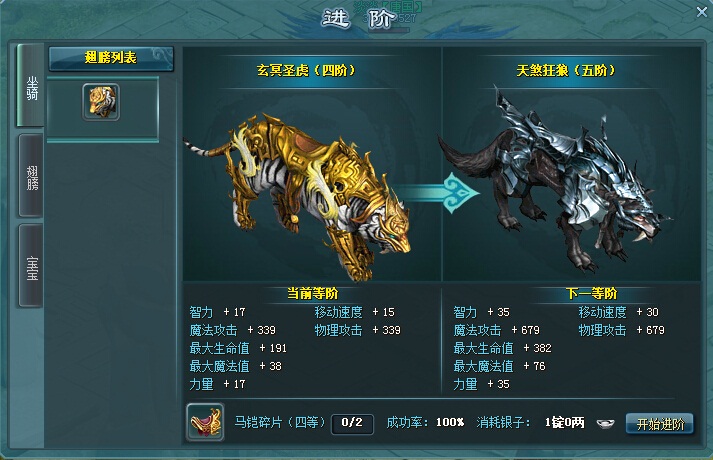This screenshot has height=460, width=713.
Task: Switch to the 宝宝 pet side tab
Action: (x=32, y=266)
